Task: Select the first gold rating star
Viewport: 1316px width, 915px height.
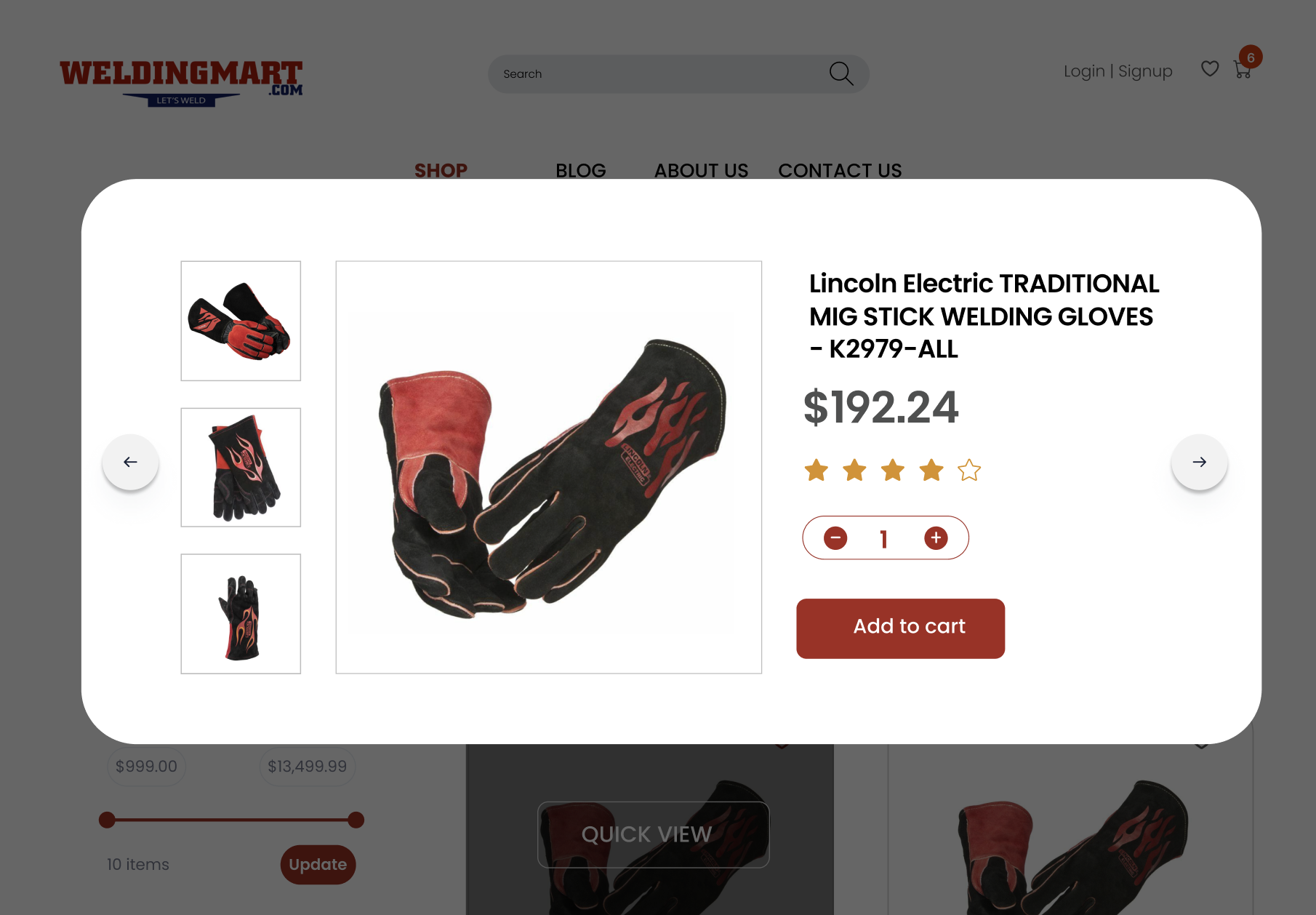Action: tap(817, 471)
